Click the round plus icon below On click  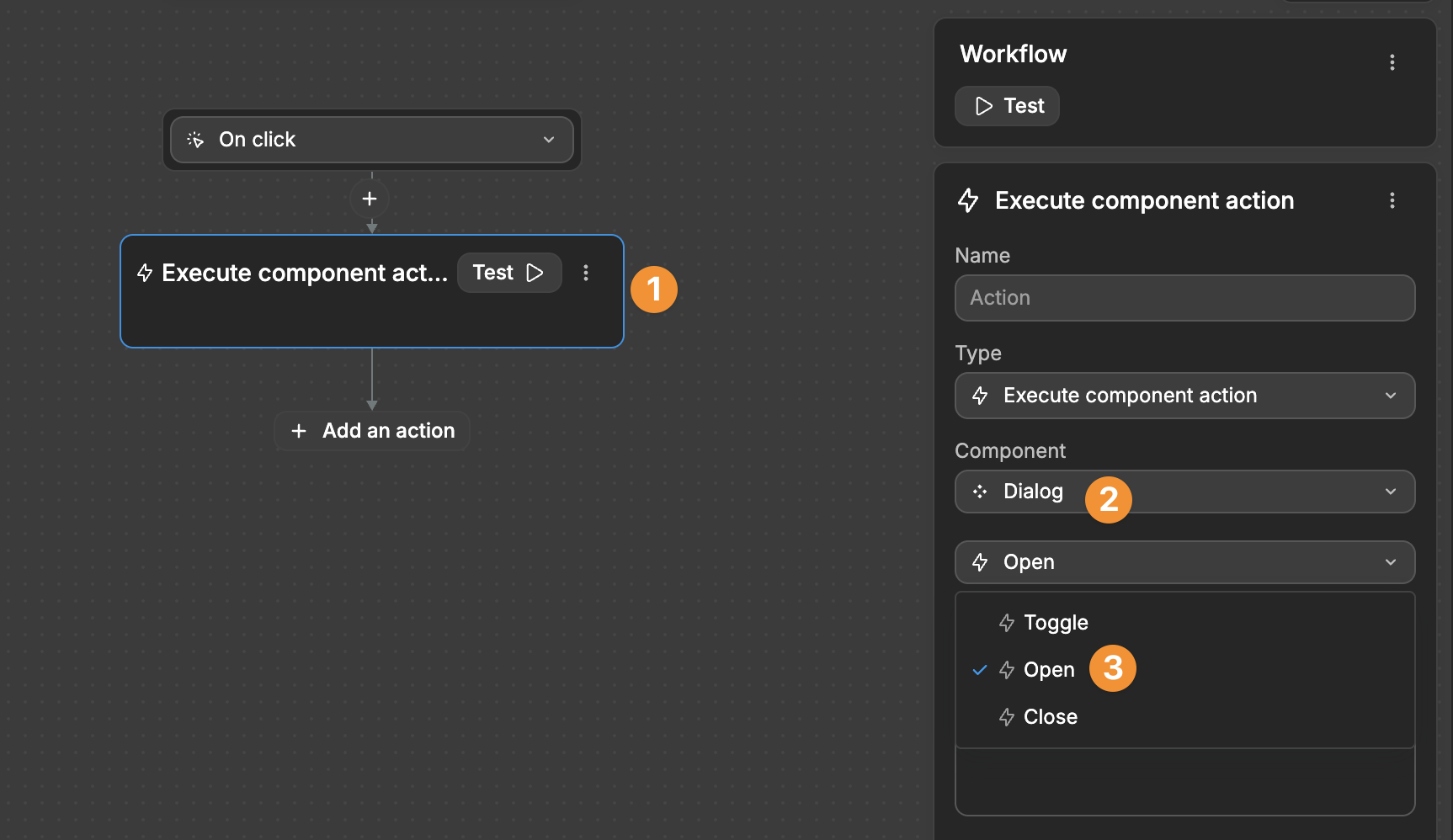(370, 199)
